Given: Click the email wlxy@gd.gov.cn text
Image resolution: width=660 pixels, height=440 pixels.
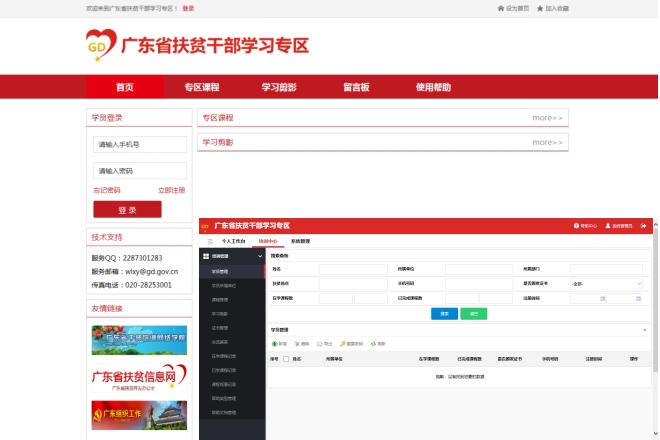Looking at the screenshot, I should tap(152, 272).
